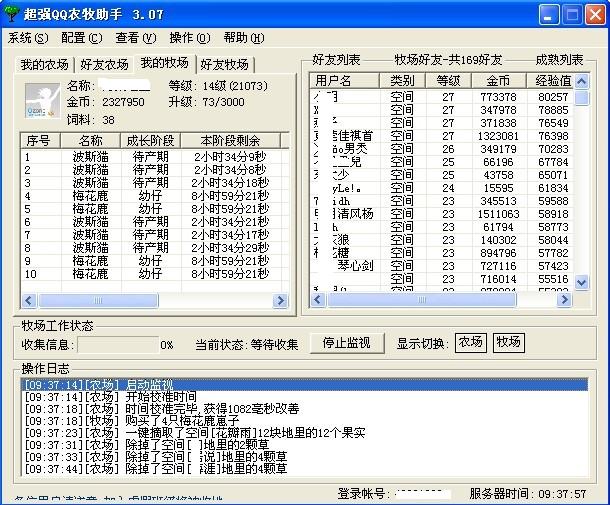The height and width of the screenshot is (505, 610).
Task: Click scroll-left arrow of friend list
Action: (318, 299)
